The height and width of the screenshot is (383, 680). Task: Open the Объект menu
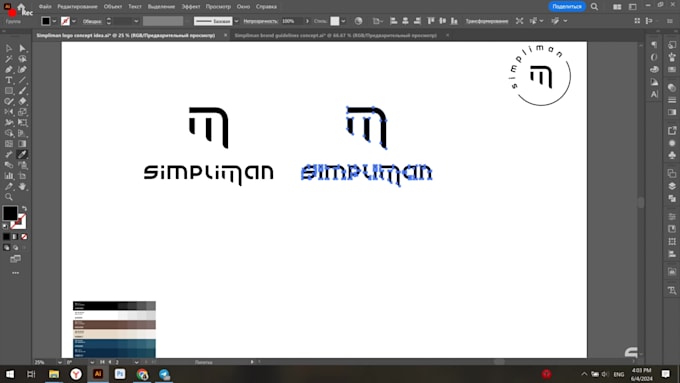pos(113,7)
